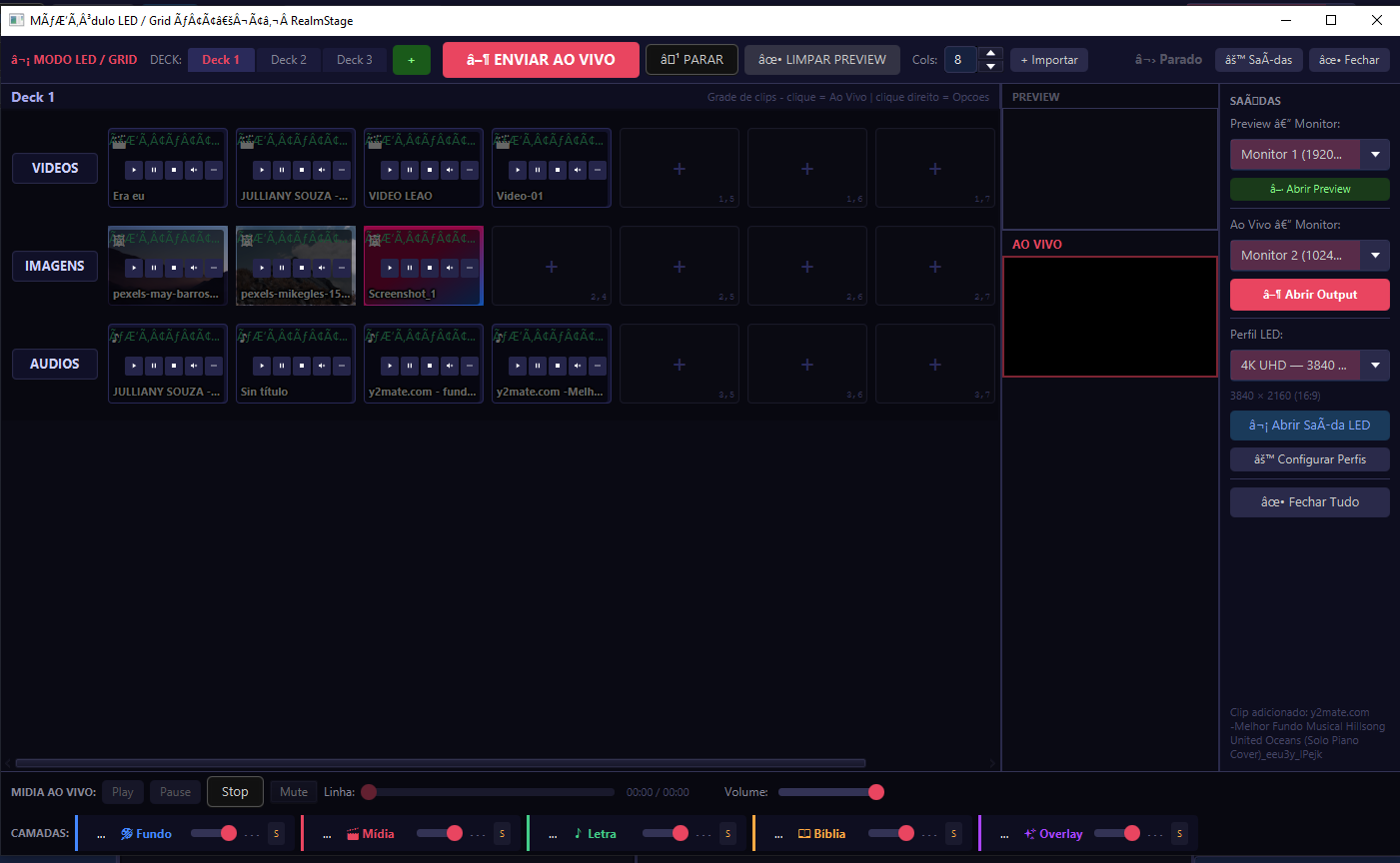Click the Linha timeline slider handle
1400x863 pixels.
tap(369, 792)
